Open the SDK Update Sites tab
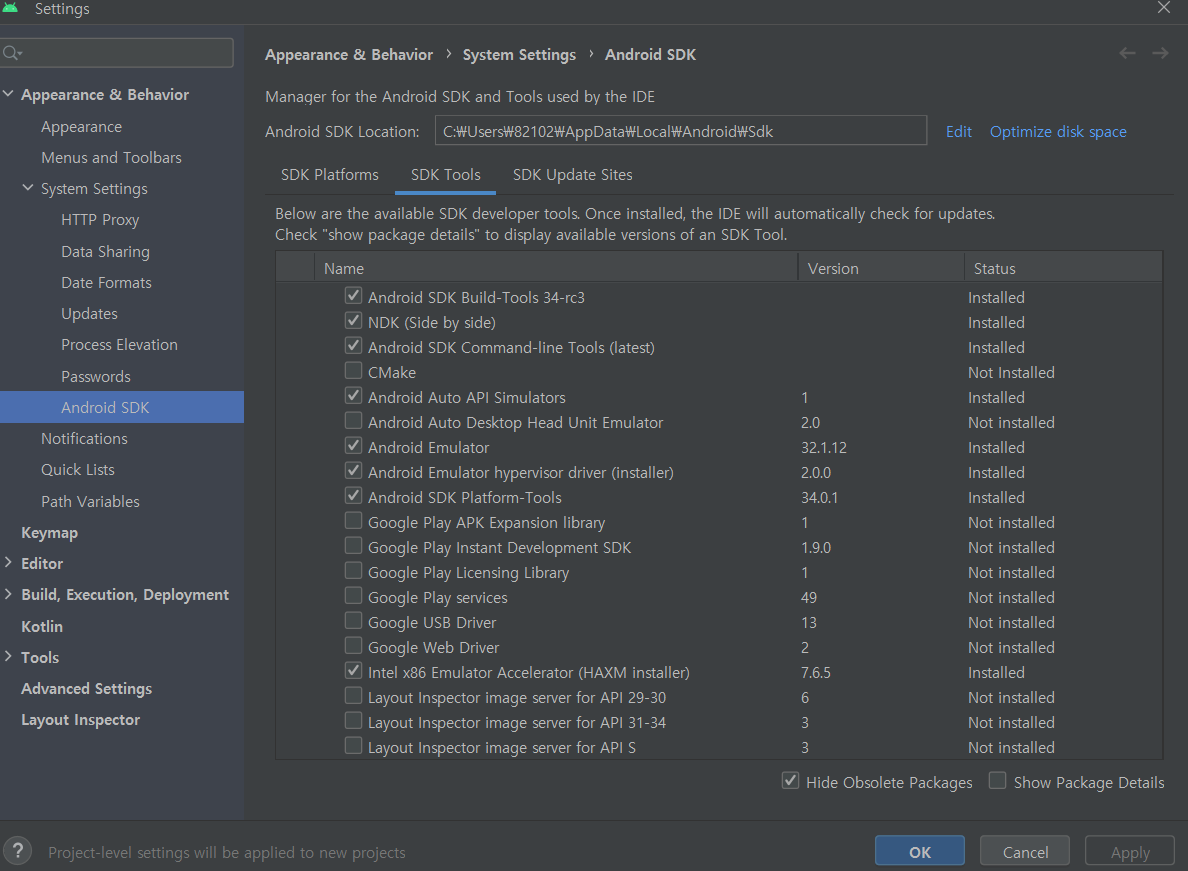The height and width of the screenshot is (871, 1188). click(573, 174)
